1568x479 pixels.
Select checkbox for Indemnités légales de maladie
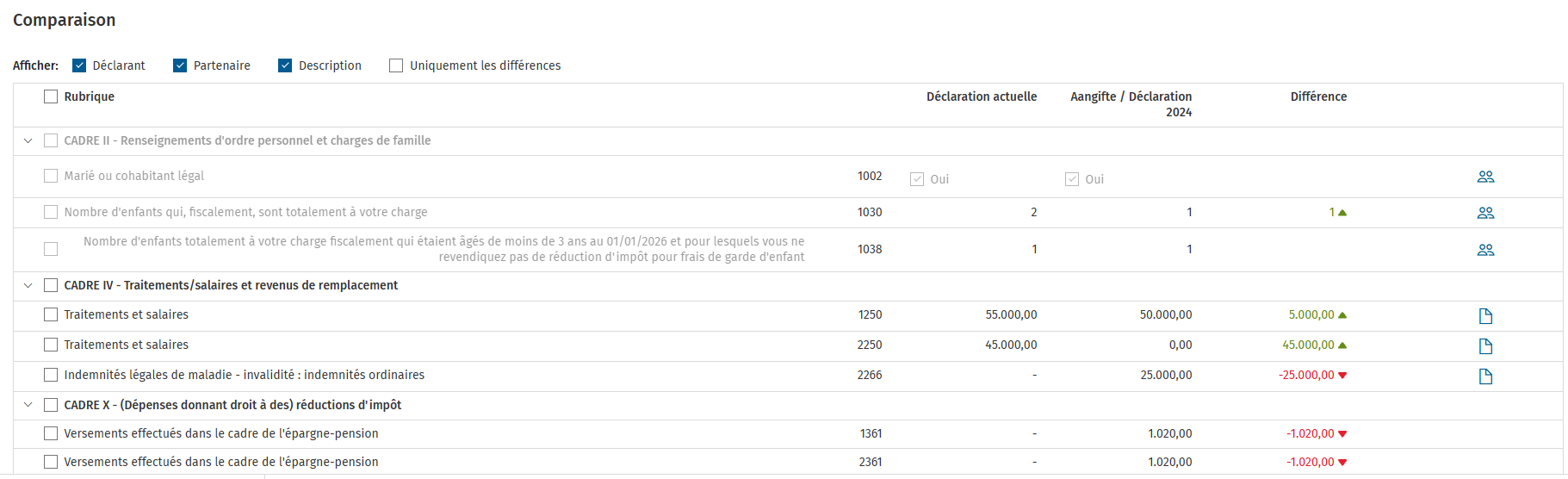[x=51, y=375]
